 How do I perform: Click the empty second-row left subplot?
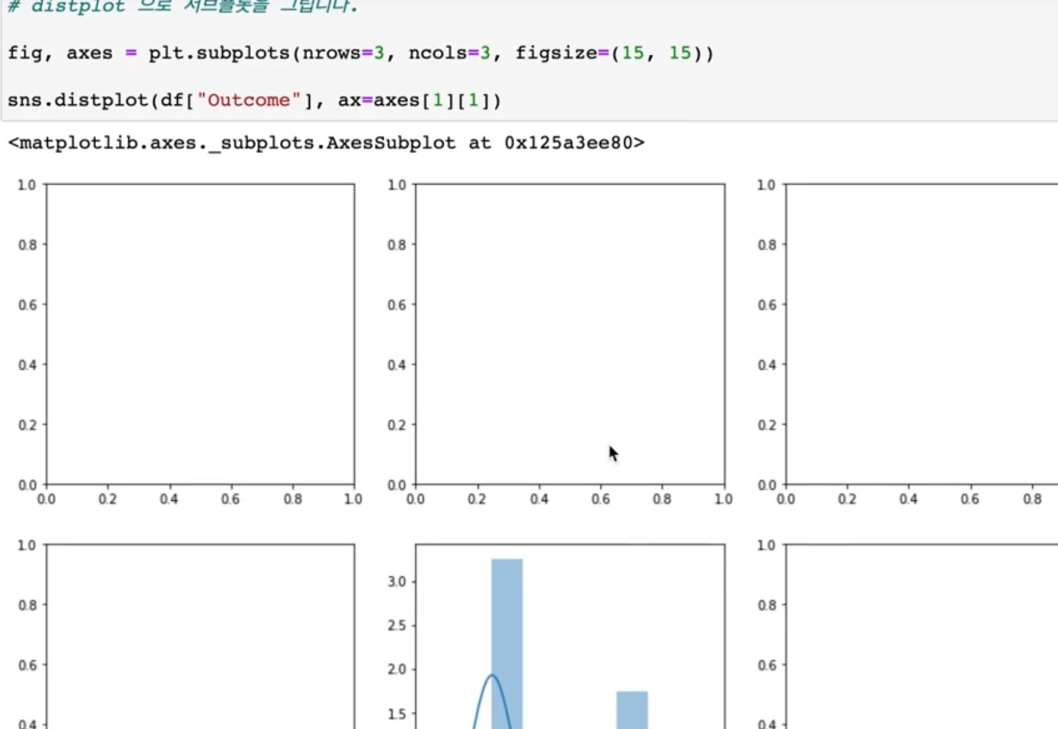(200, 636)
